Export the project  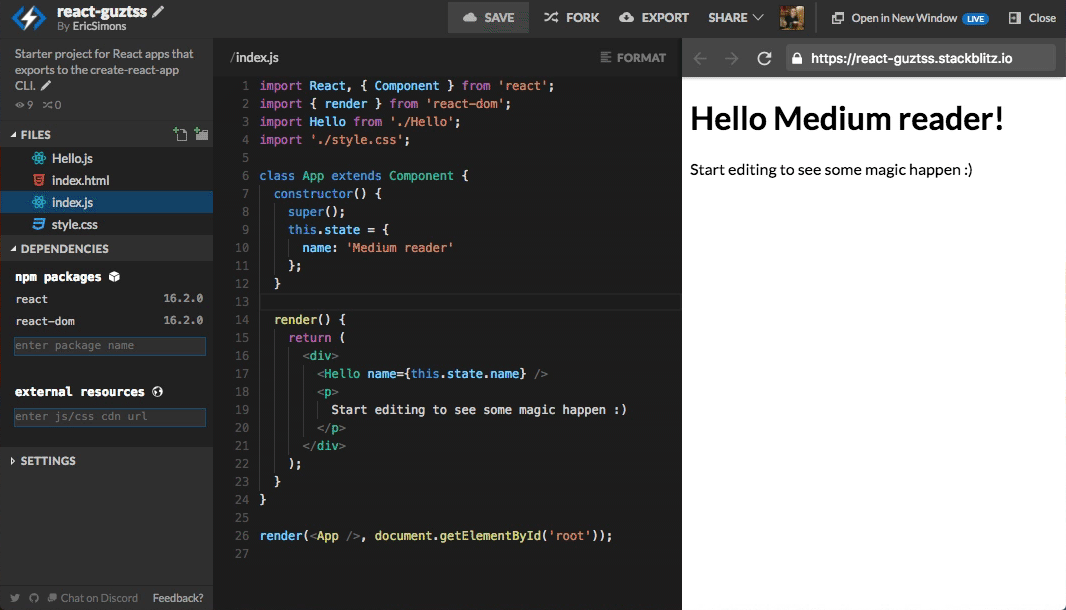point(654,18)
